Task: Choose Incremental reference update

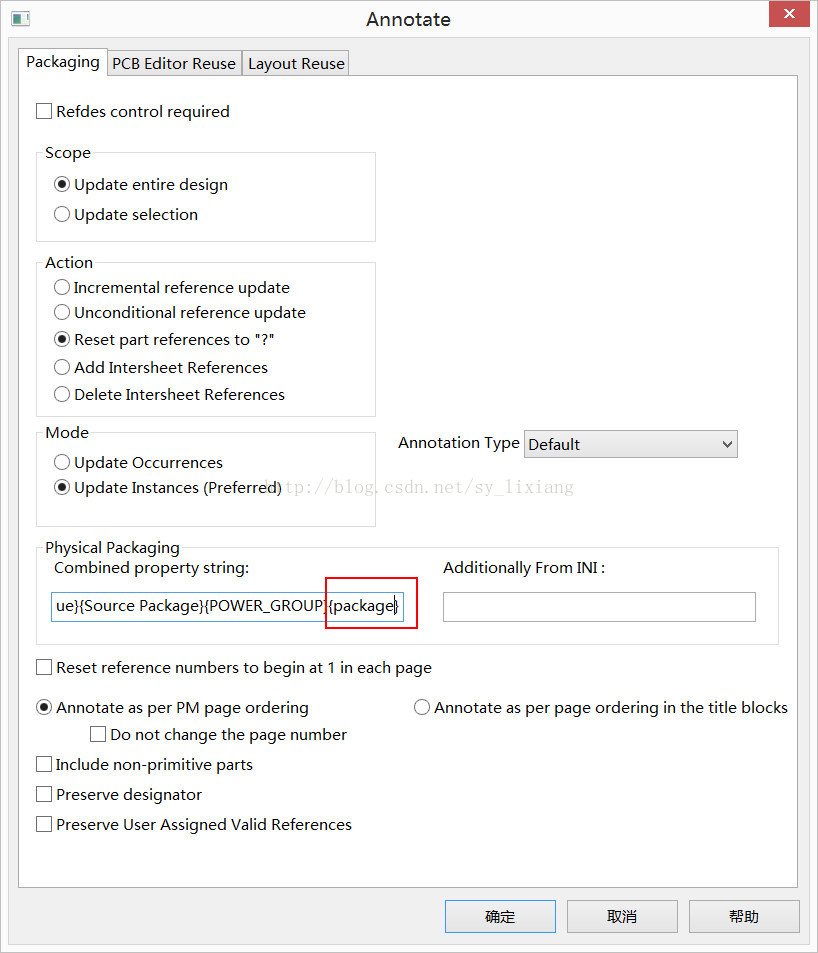Action: 63,287
